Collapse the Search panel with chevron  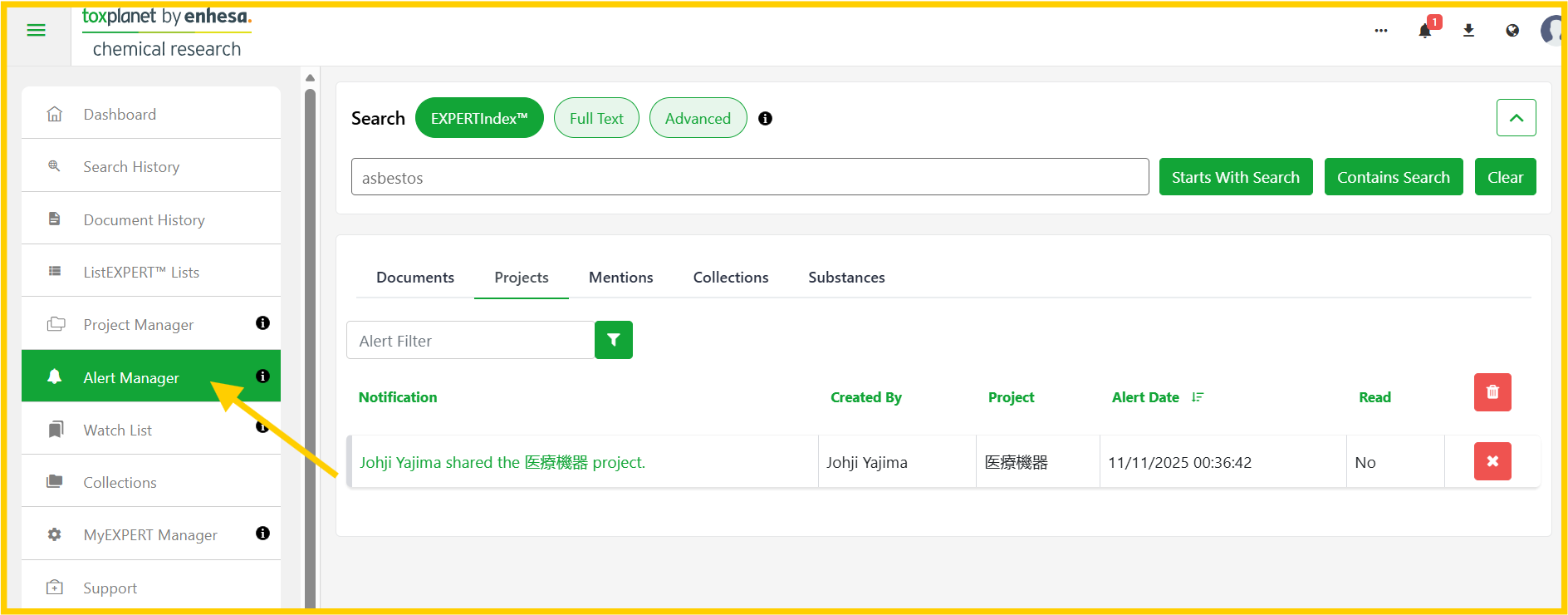pyautogui.click(x=1516, y=118)
